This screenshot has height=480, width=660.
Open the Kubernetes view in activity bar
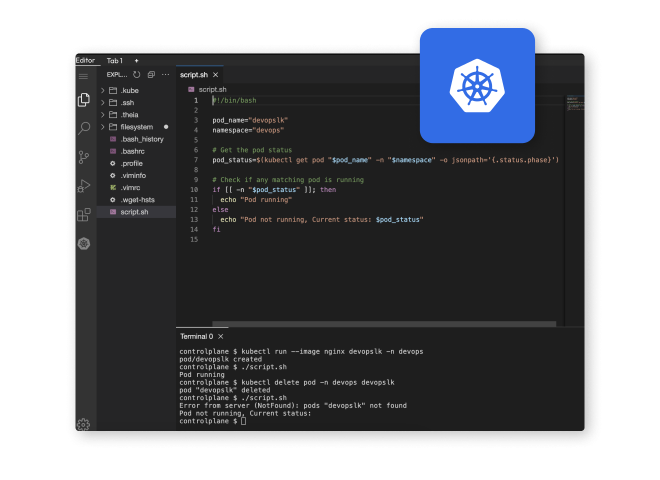[x=84, y=243]
